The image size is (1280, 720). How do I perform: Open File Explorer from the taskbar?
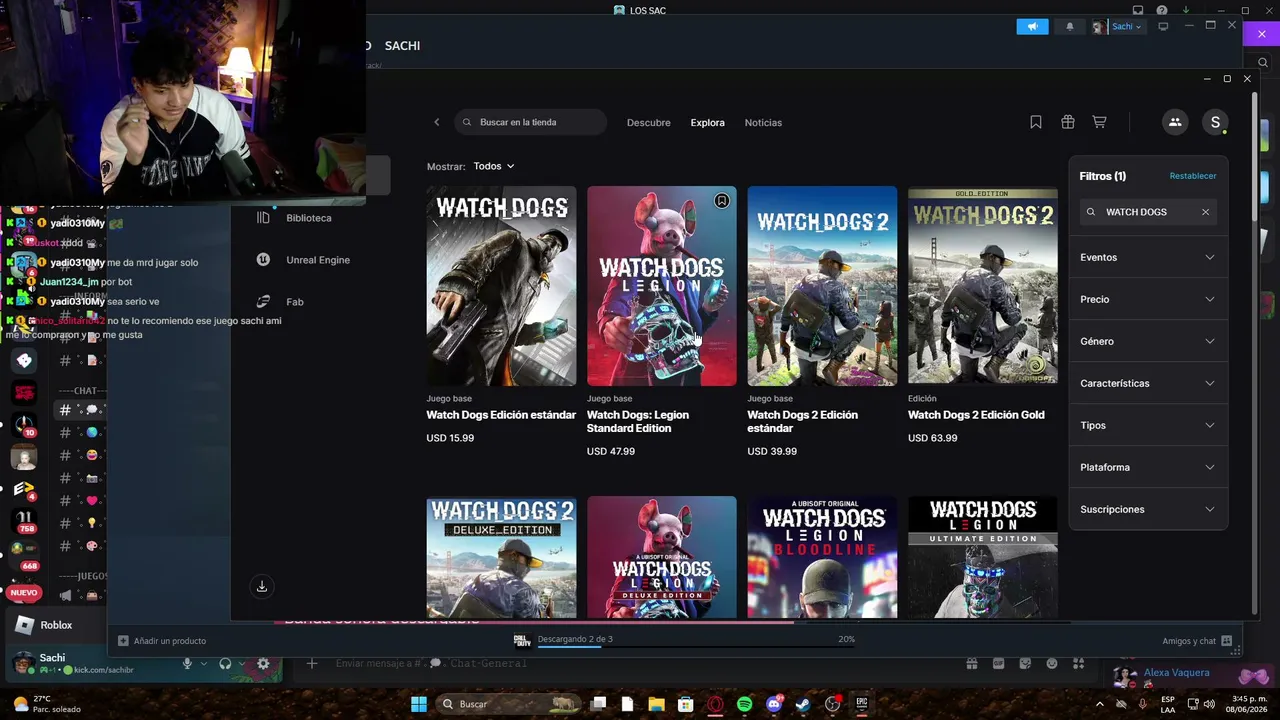coord(656,704)
